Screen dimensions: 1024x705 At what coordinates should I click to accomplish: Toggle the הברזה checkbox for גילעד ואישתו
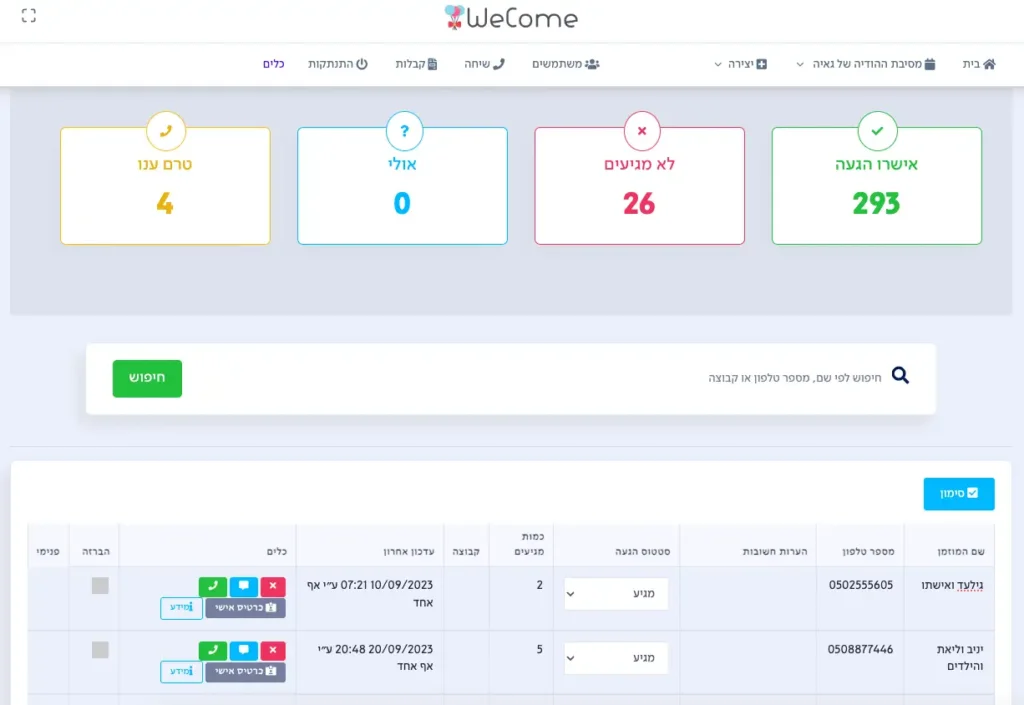click(100, 586)
